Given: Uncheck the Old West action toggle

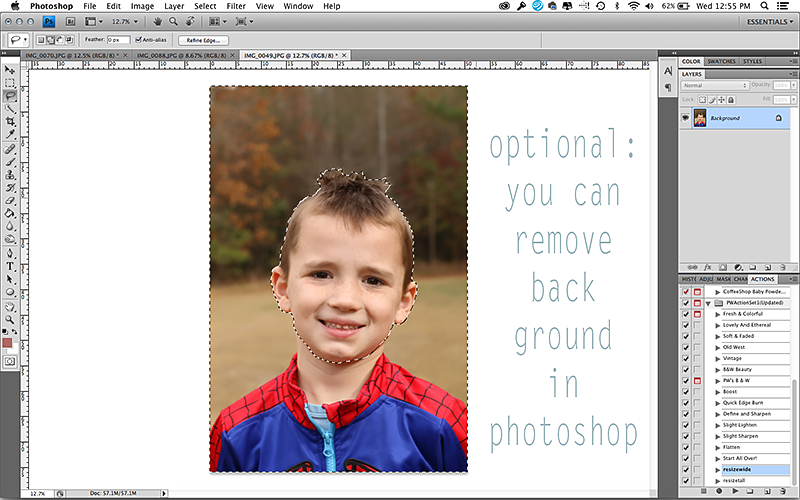Looking at the screenshot, I should click(x=686, y=347).
